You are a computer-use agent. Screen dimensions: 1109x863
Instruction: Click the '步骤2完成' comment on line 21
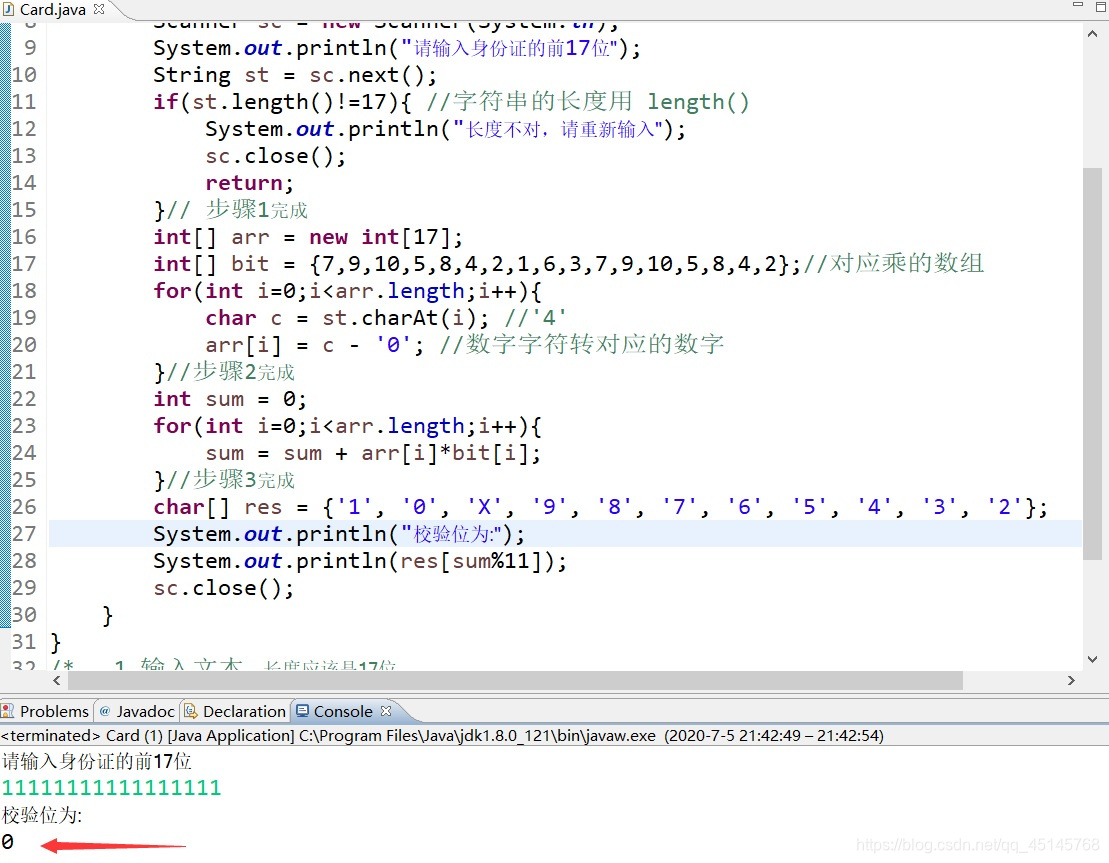244,372
